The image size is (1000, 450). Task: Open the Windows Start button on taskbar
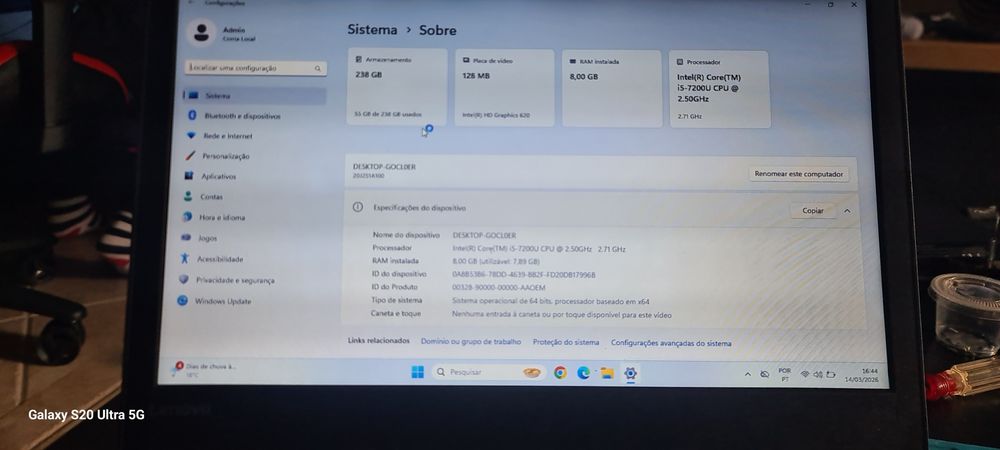pos(418,372)
